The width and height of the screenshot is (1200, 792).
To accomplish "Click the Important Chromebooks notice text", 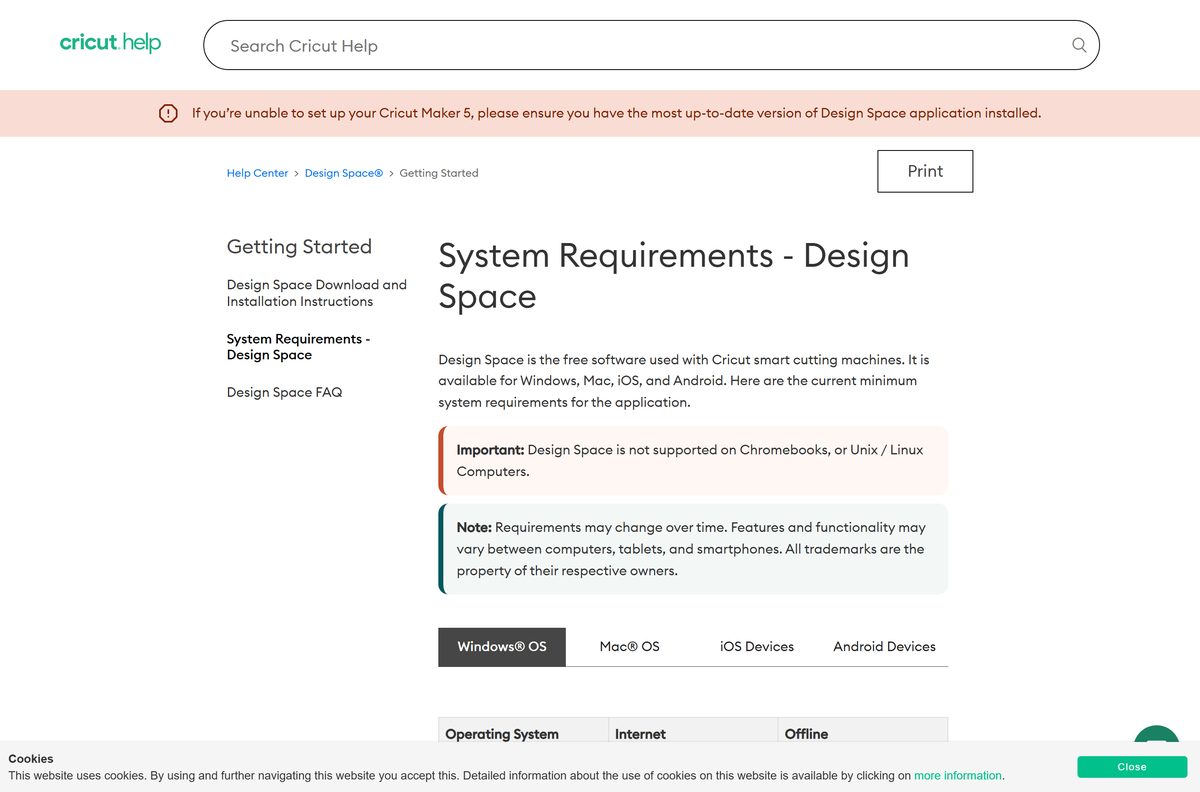I will tap(692, 461).
